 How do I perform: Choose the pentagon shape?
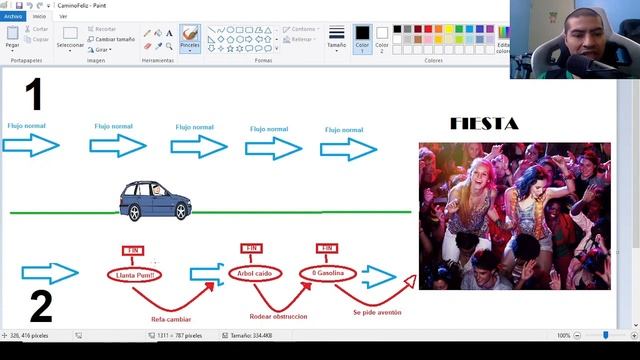pos(230,39)
